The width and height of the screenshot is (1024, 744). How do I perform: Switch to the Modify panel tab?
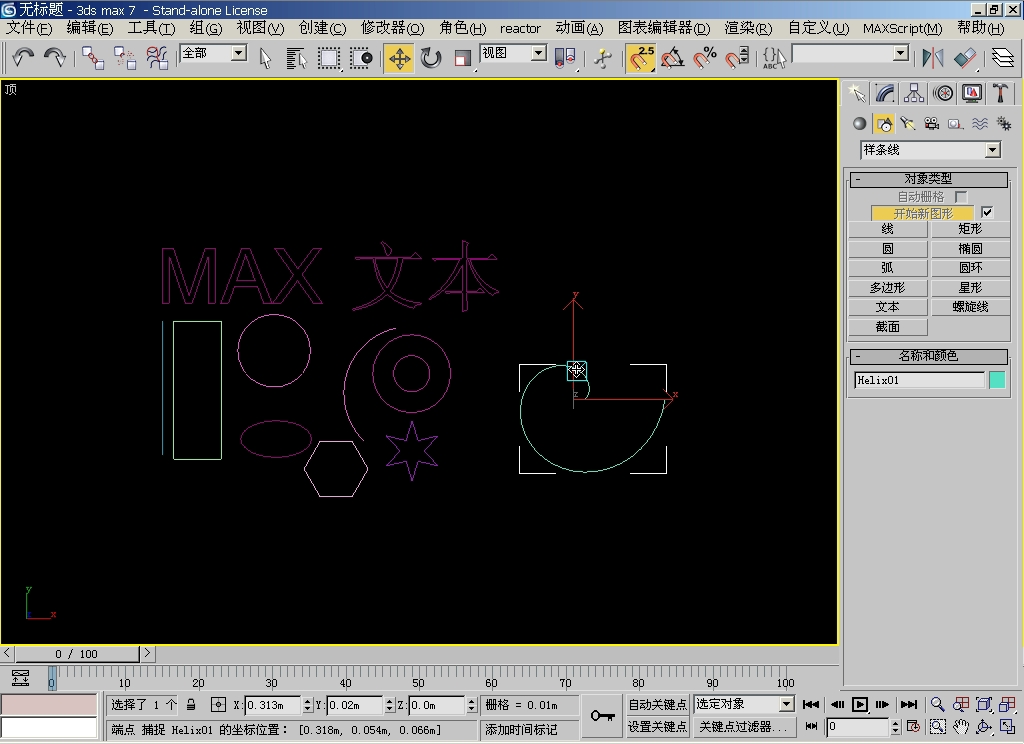coord(885,93)
